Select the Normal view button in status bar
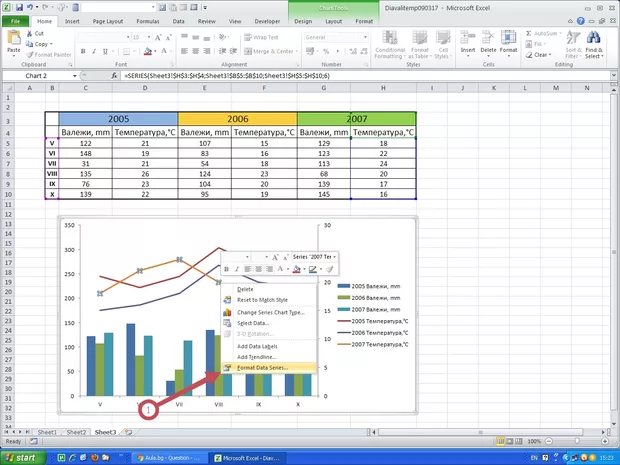The height and width of the screenshot is (465, 620). coord(501,441)
